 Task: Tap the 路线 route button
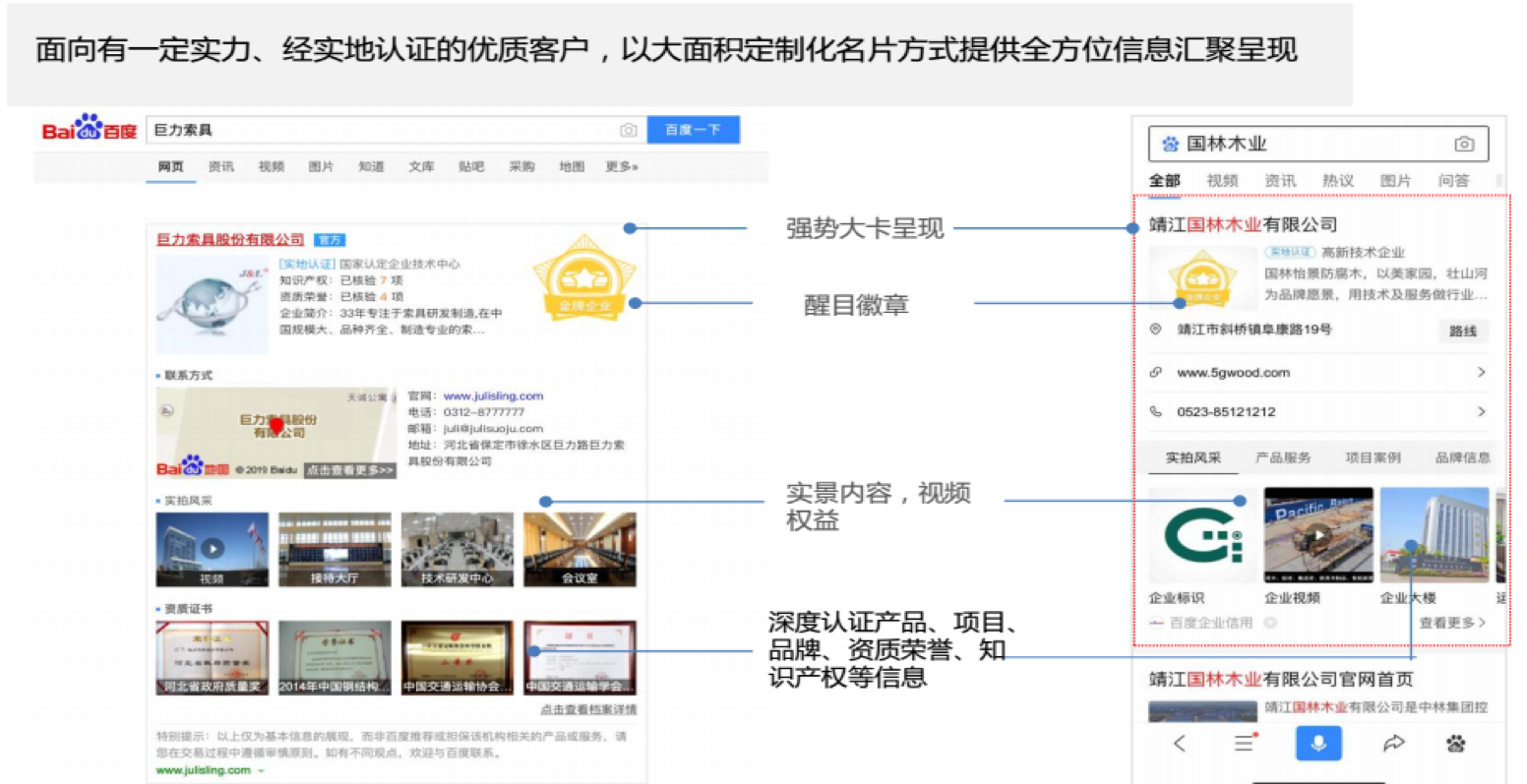[1463, 332]
